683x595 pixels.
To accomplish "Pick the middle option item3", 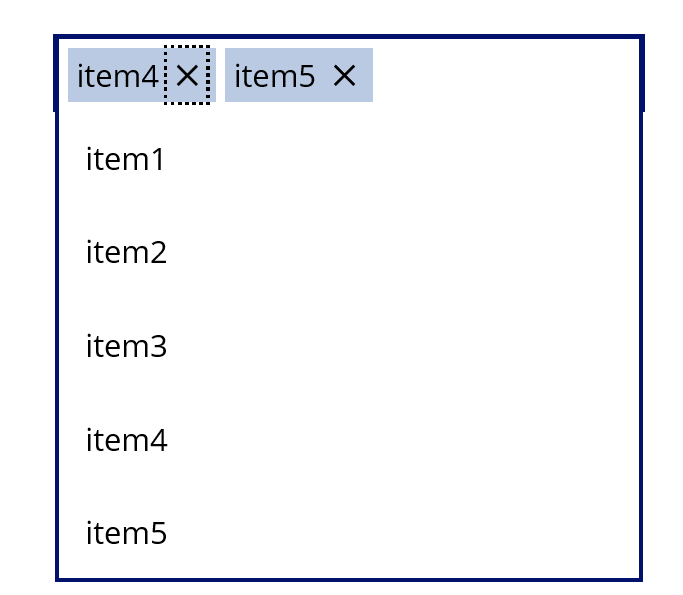I will 349,346.
